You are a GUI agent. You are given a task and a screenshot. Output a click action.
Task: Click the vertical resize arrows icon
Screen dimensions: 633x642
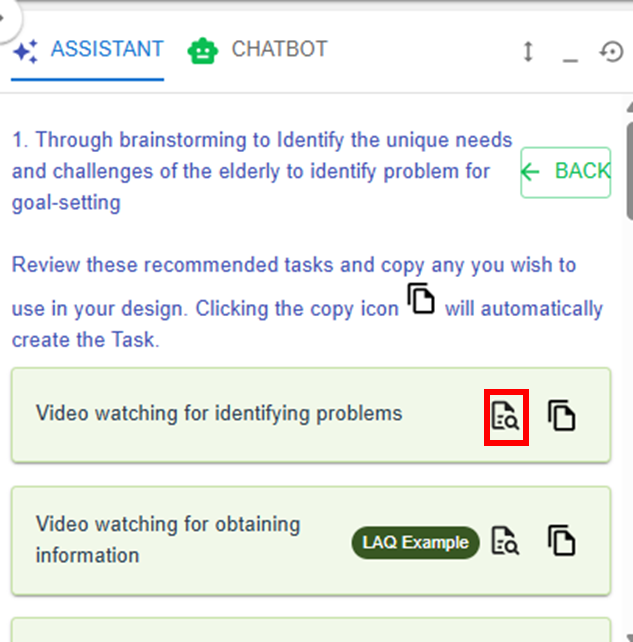click(x=528, y=51)
